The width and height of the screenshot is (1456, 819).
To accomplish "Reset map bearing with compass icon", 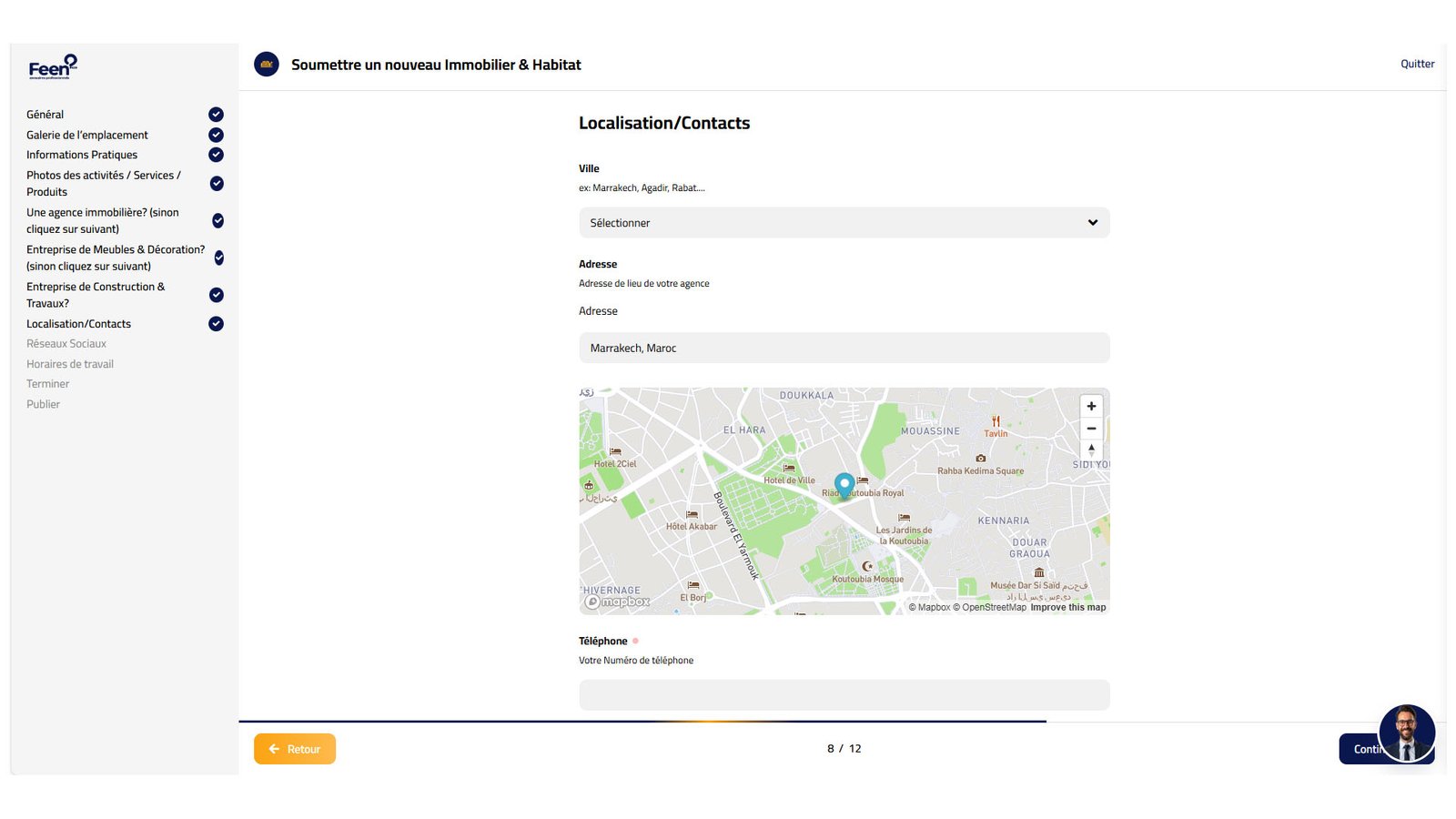I will click(x=1091, y=450).
